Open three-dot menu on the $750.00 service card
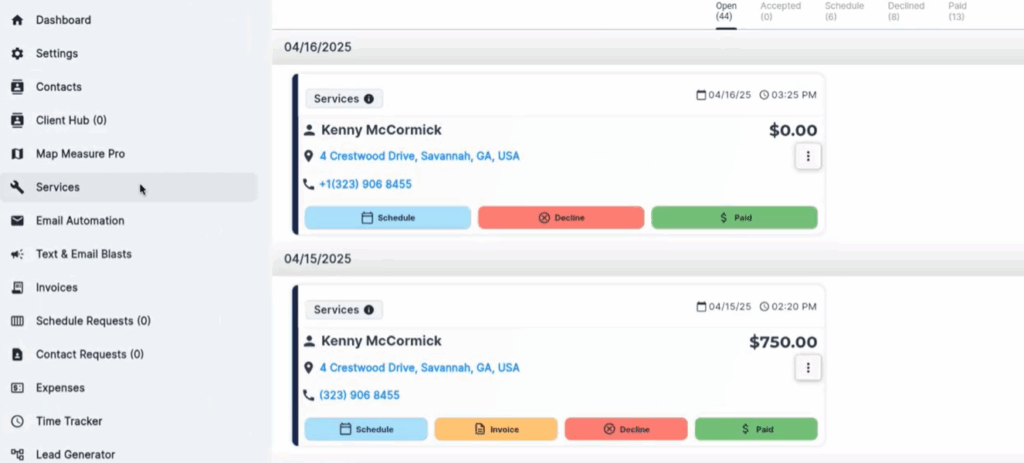 [x=807, y=368]
